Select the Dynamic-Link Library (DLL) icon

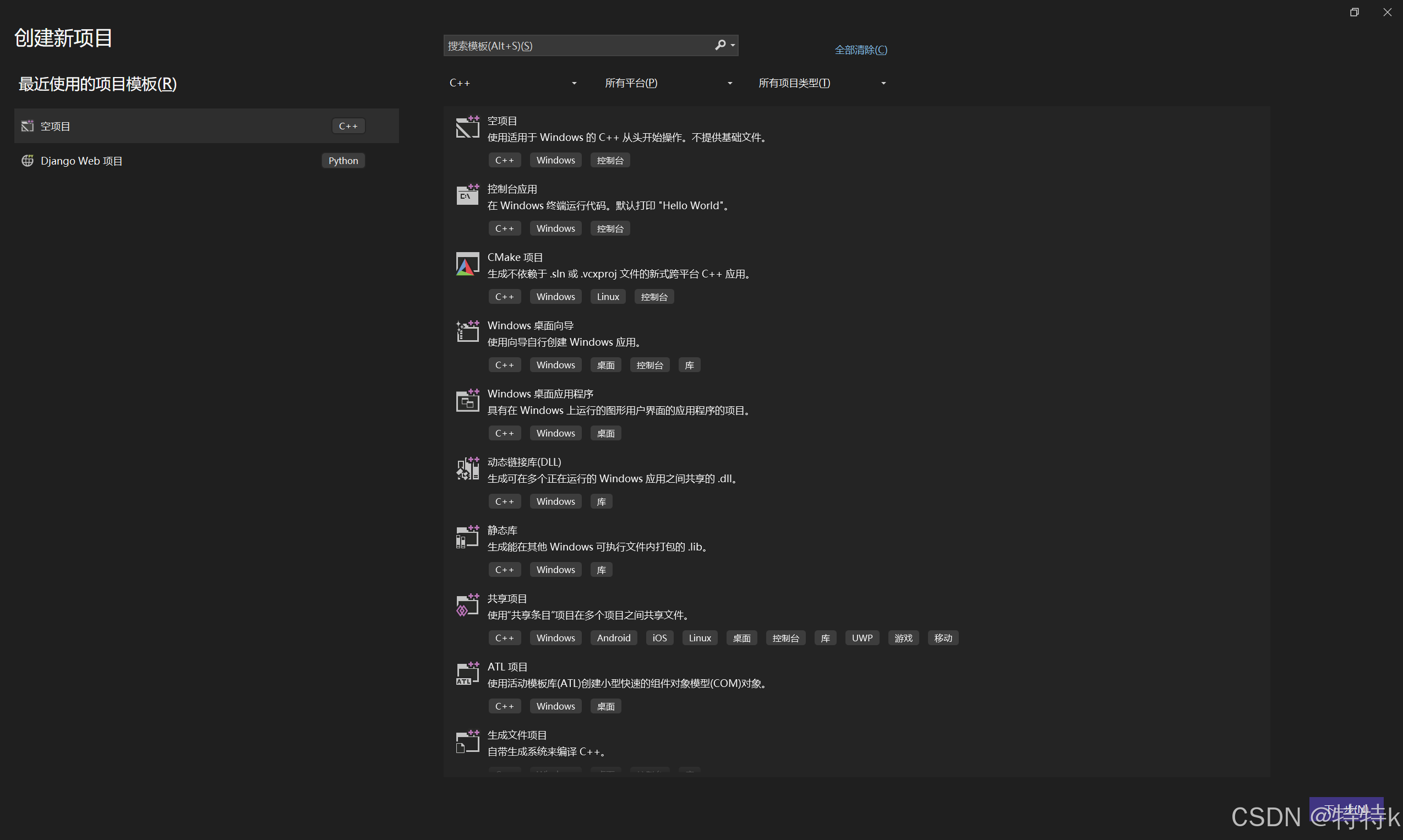(467, 468)
